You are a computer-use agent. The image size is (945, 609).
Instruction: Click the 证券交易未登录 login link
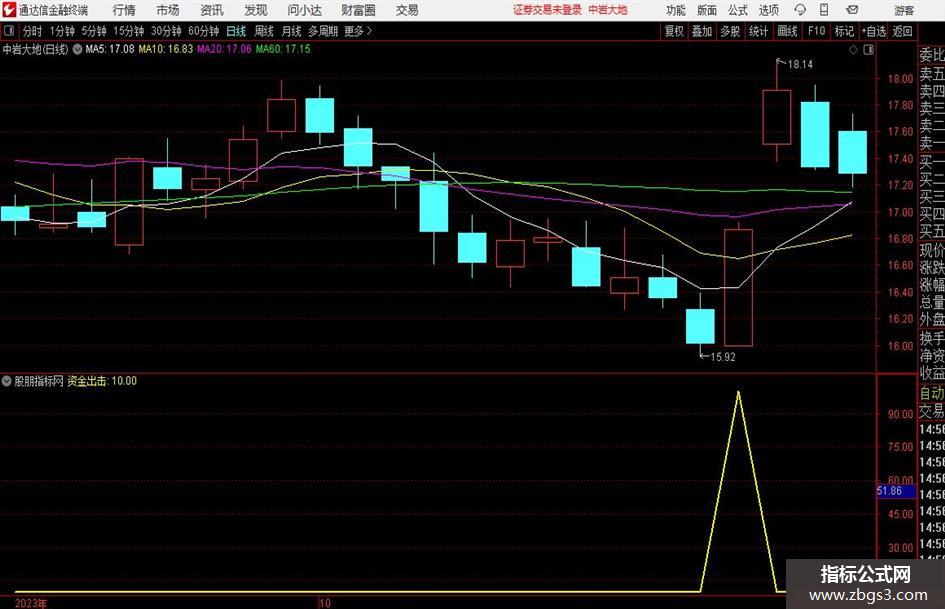coord(547,10)
